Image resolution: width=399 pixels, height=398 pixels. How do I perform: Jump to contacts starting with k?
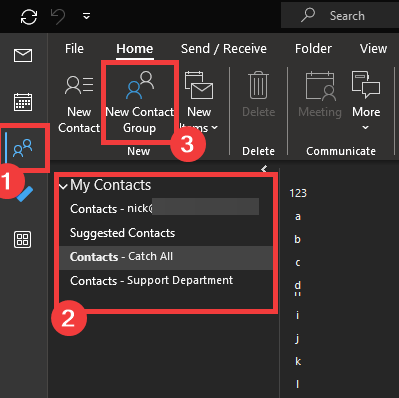coord(298,361)
